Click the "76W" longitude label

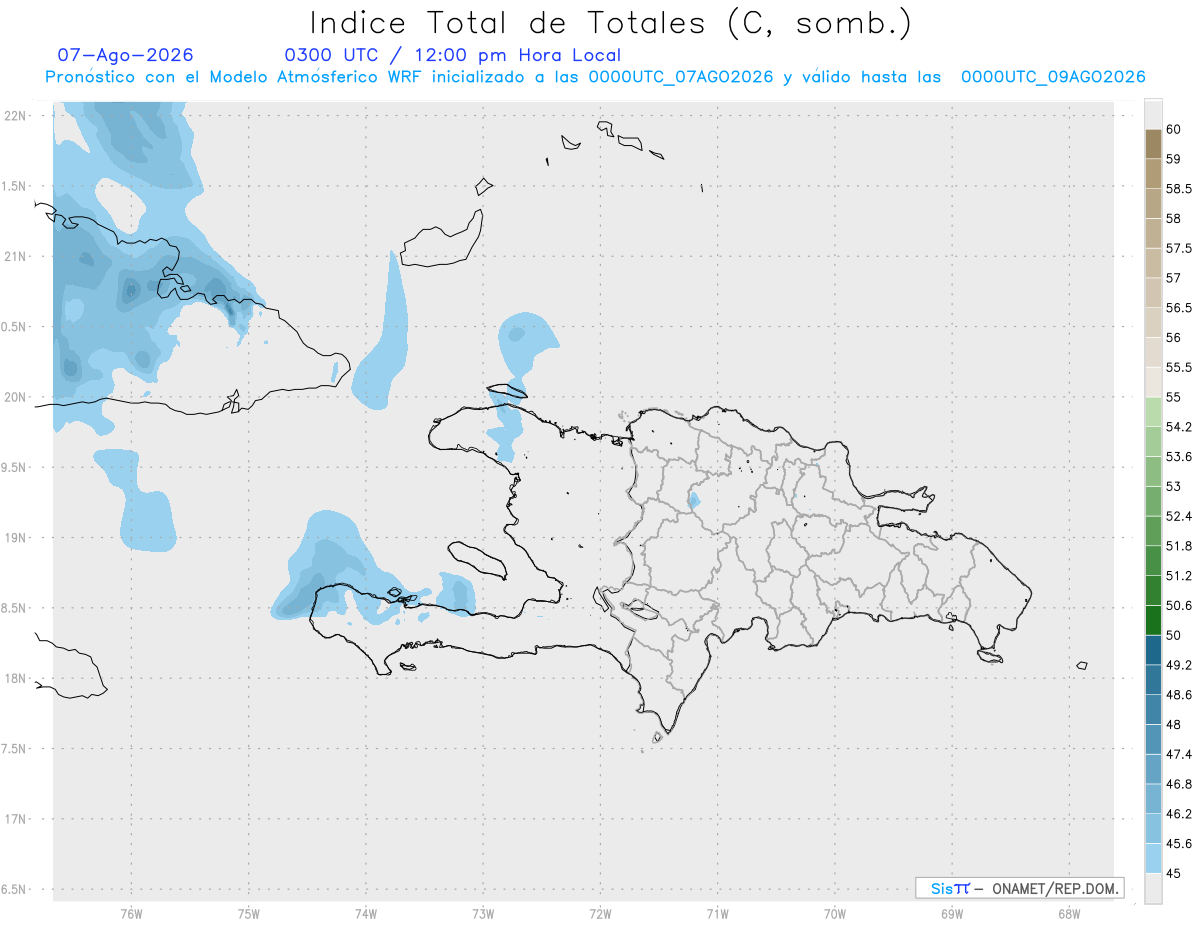tap(131, 913)
